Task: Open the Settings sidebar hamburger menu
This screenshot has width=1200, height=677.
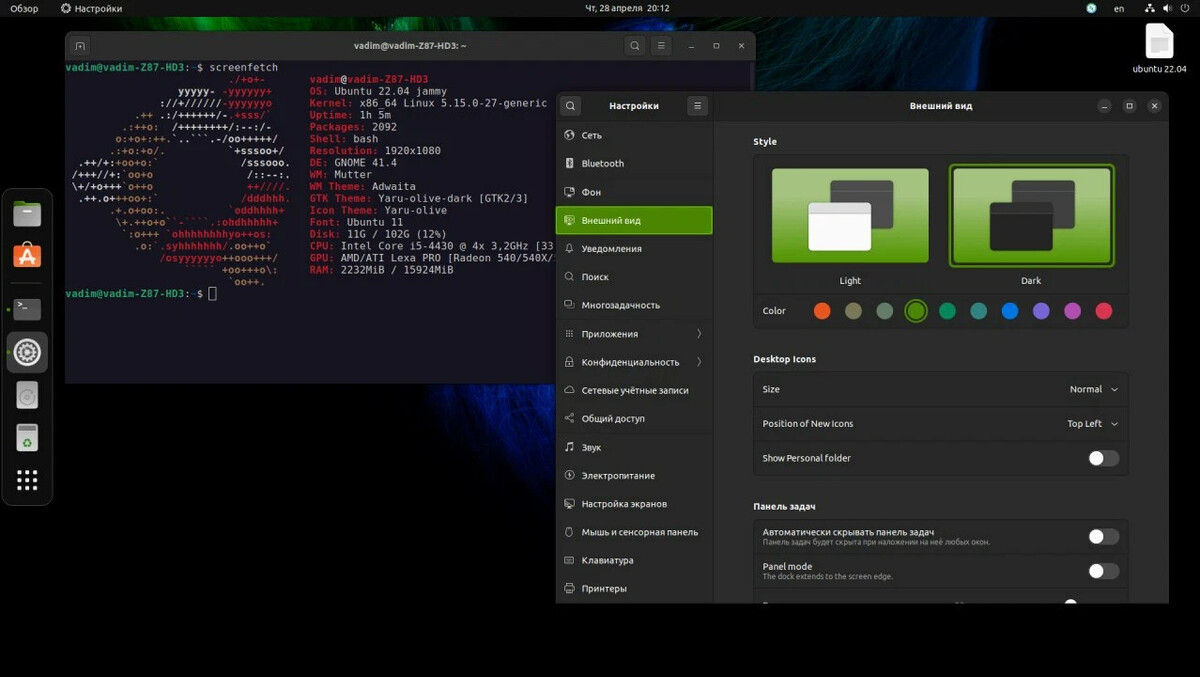Action: (x=698, y=106)
